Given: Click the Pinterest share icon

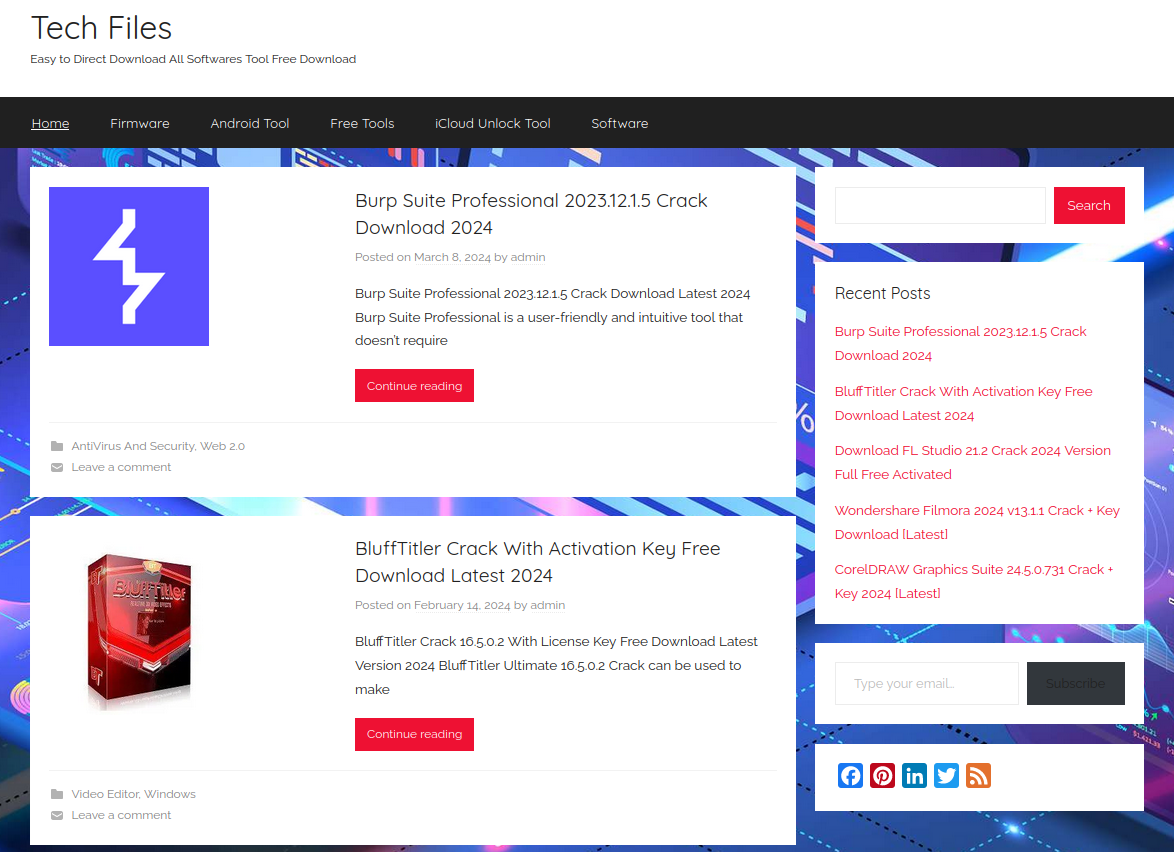Looking at the screenshot, I should (x=882, y=776).
